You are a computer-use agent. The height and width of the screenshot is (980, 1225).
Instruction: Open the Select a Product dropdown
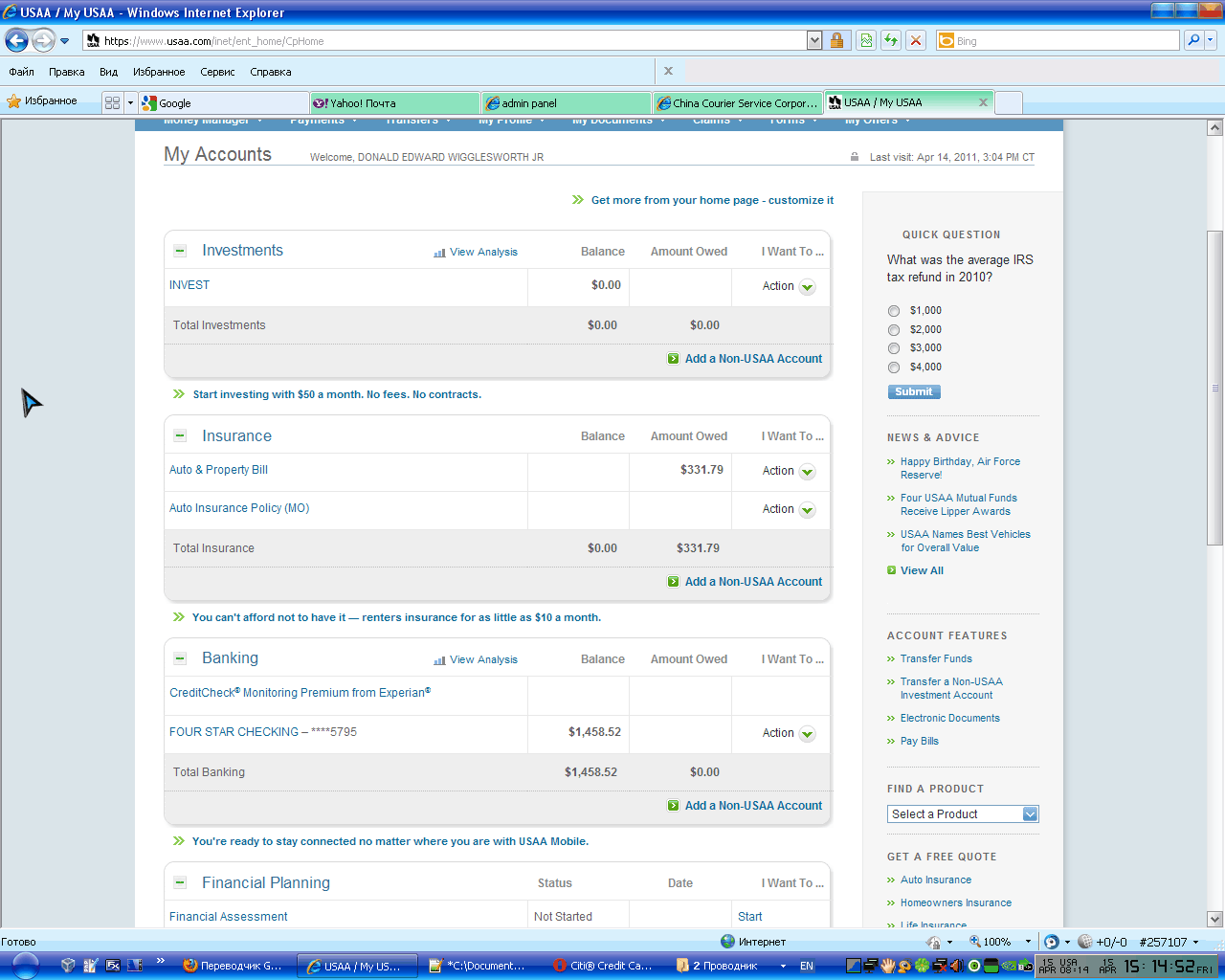point(963,814)
